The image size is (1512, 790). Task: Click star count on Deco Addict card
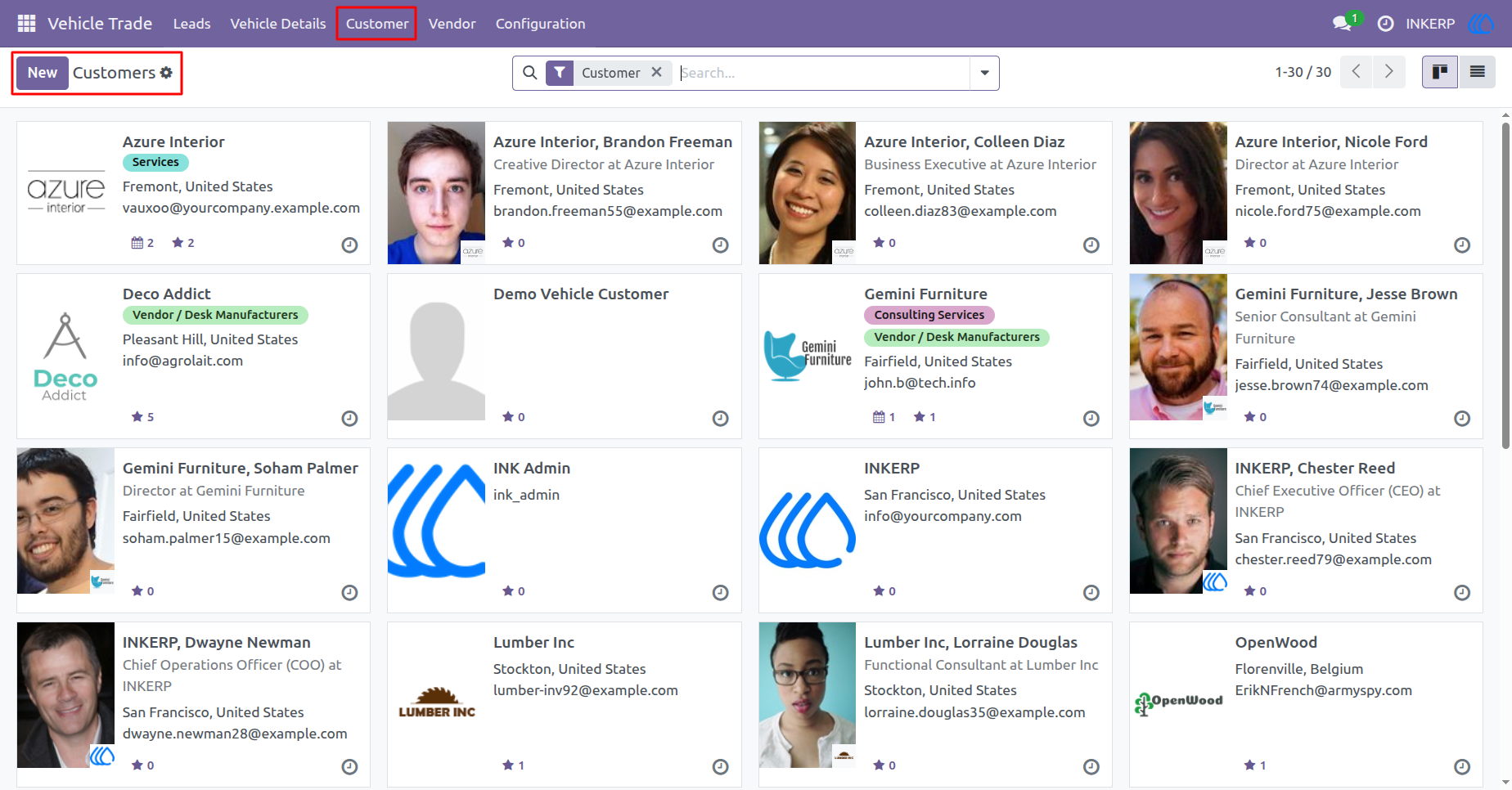(143, 417)
